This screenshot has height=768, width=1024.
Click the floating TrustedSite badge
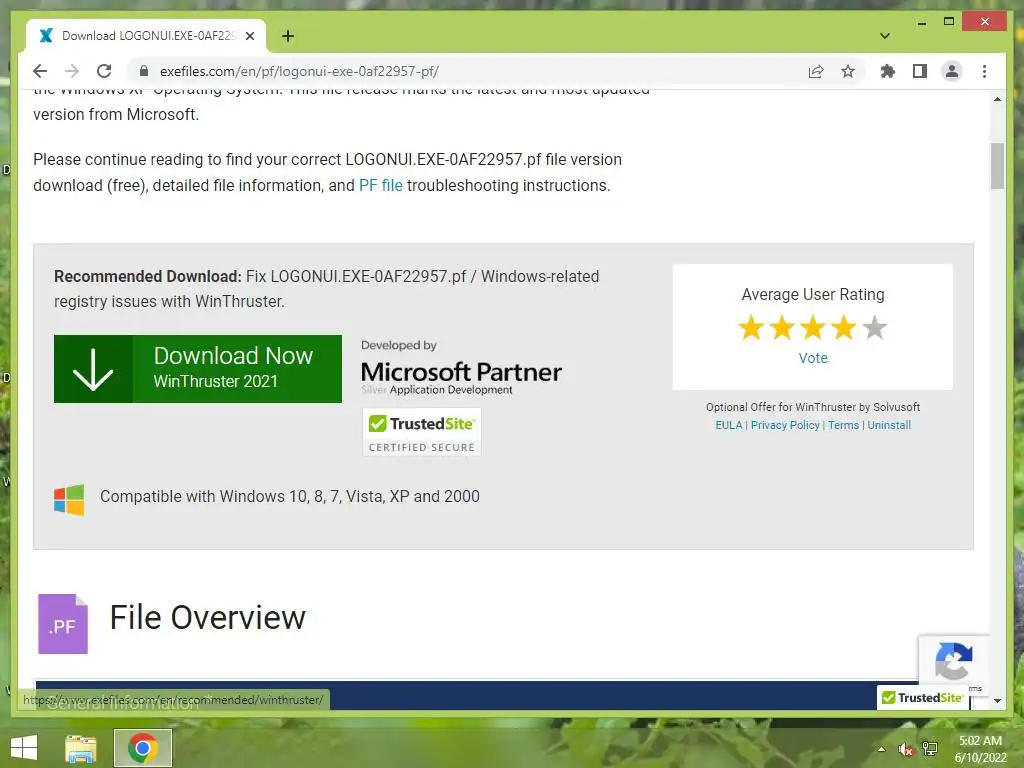coord(923,697)
